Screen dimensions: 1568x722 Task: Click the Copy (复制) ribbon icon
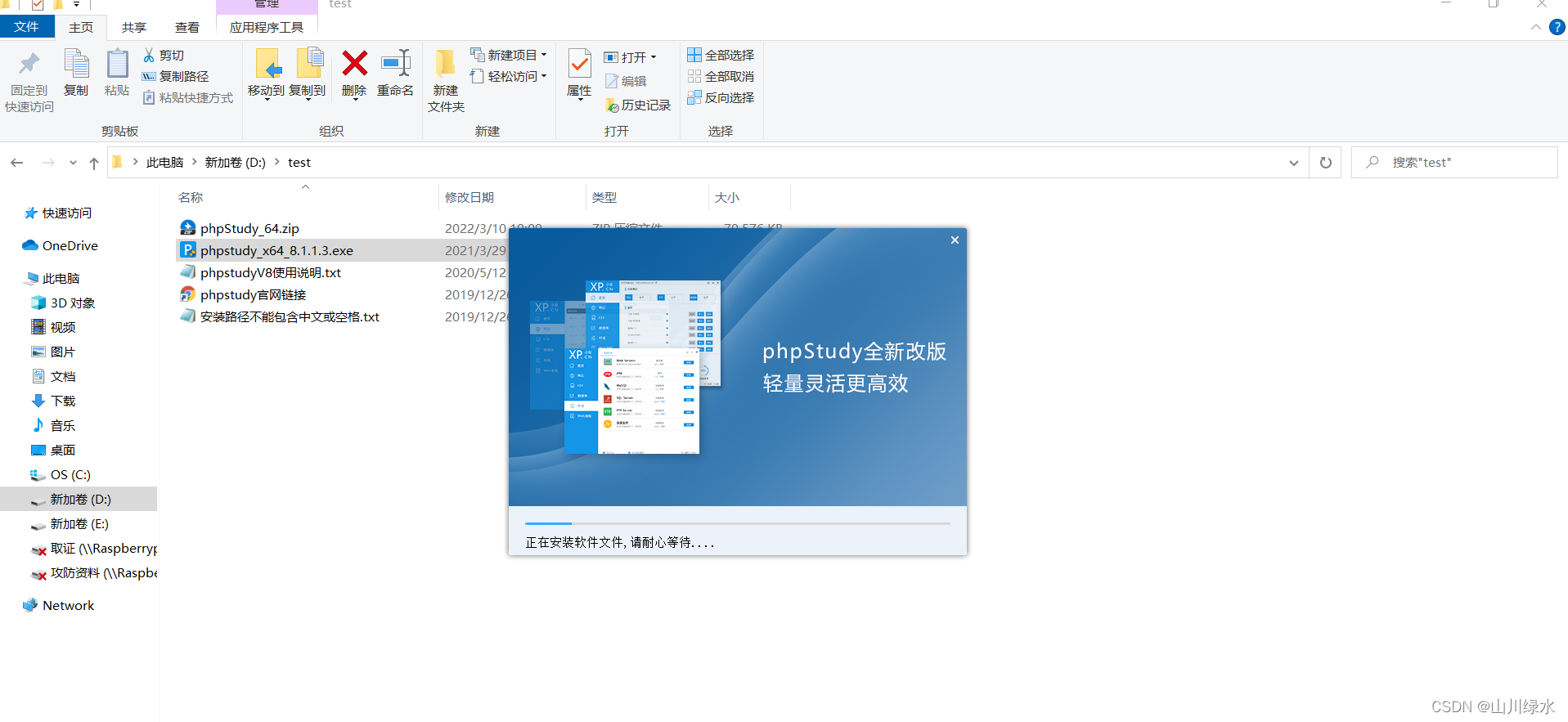coord(76,64)
